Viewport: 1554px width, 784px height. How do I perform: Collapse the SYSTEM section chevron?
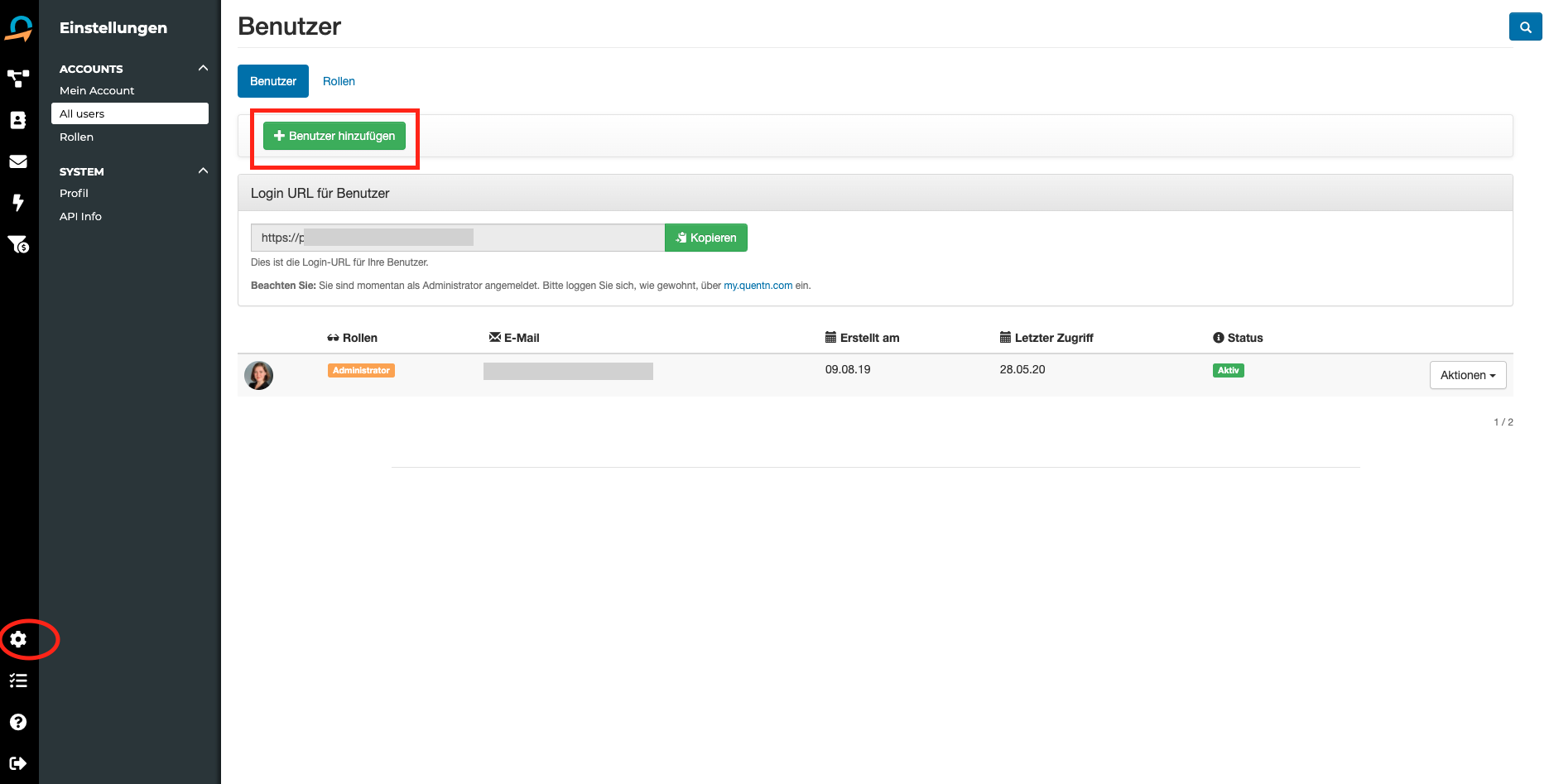203,171
